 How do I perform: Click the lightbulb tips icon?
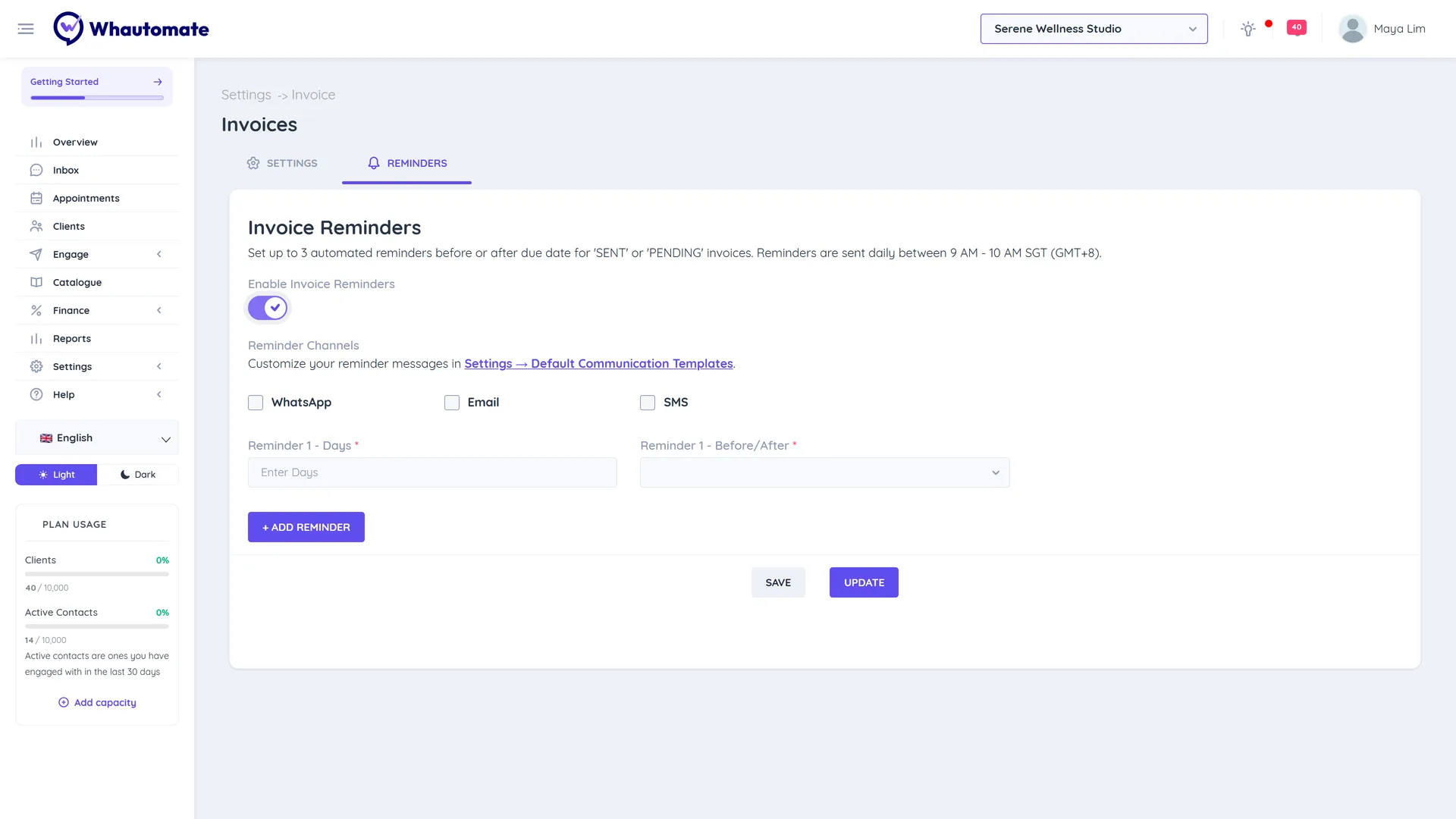click(x=1248, y=29)
